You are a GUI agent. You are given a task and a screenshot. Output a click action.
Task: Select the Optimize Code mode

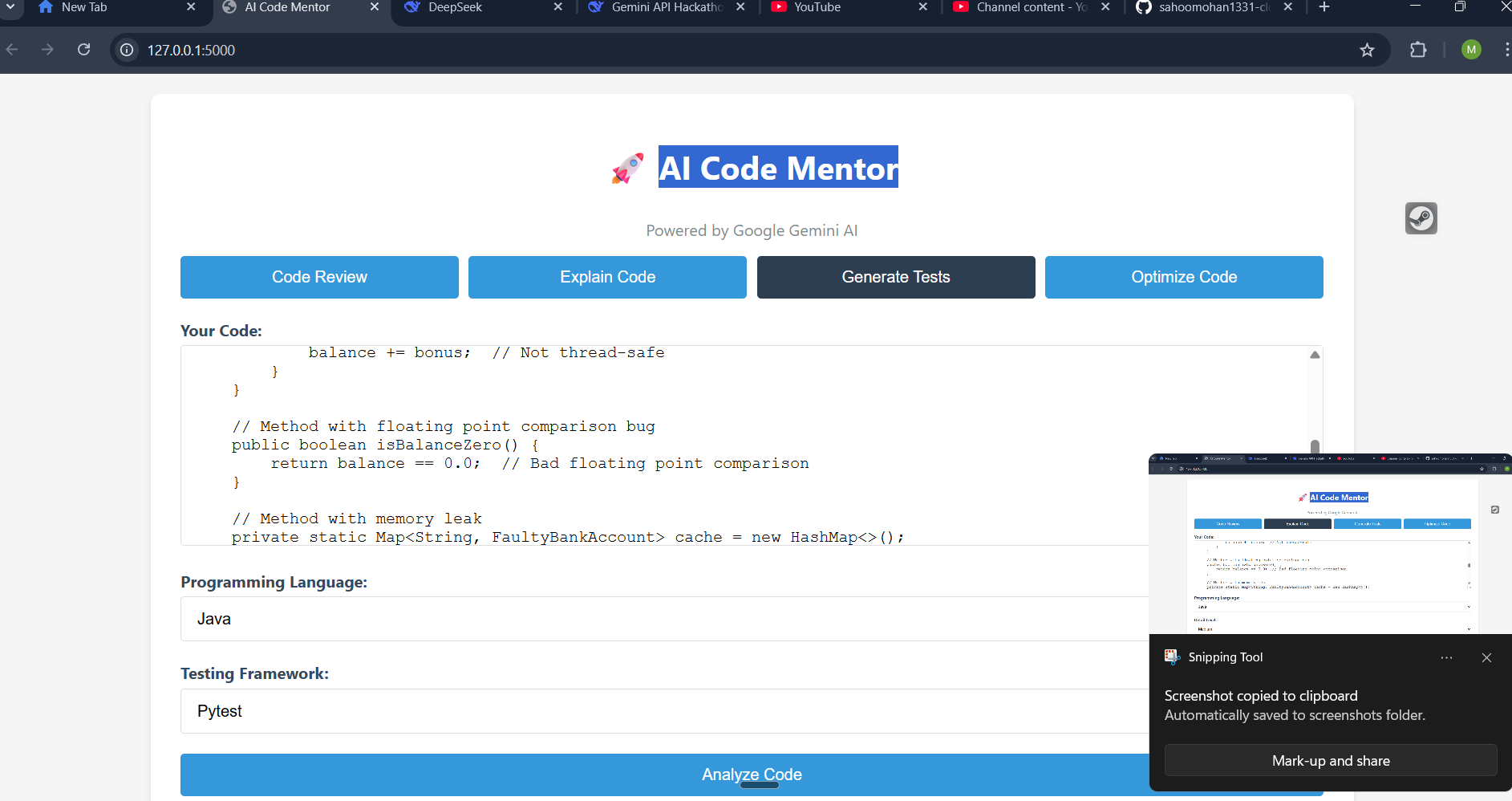(x=1184, y=277)
